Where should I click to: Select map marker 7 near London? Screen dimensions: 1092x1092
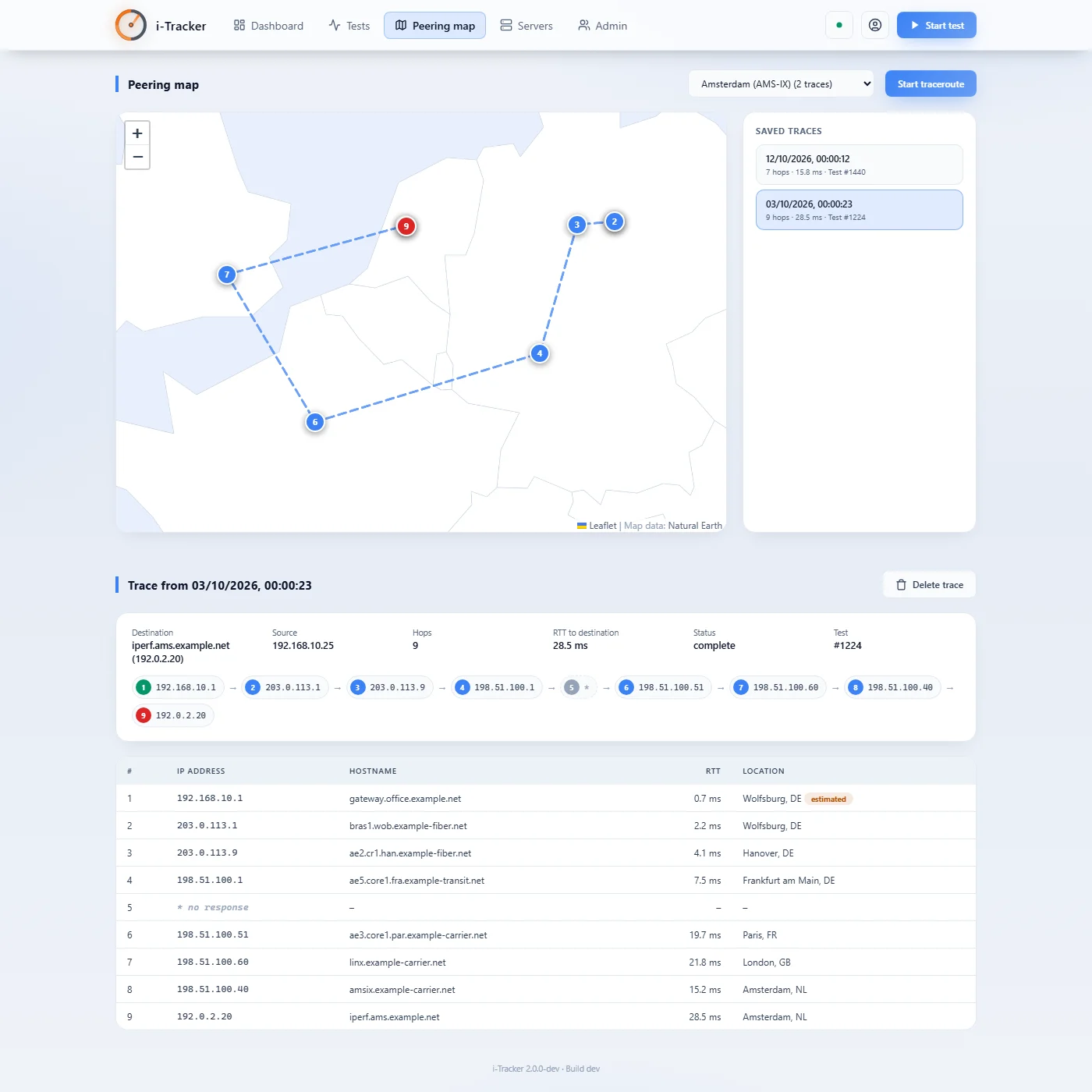pyautogui.click(x=227, y=275)
